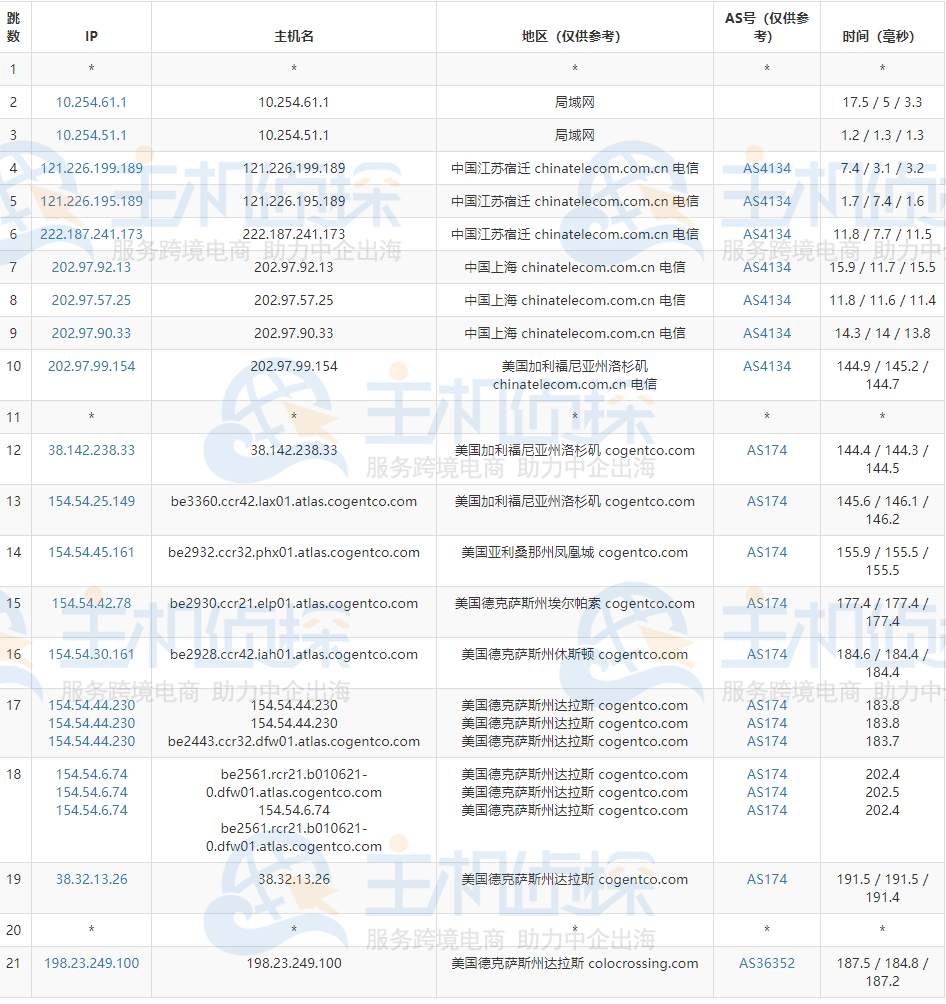Select IP 198.23.249.100 on hop 21

(91, 964)
